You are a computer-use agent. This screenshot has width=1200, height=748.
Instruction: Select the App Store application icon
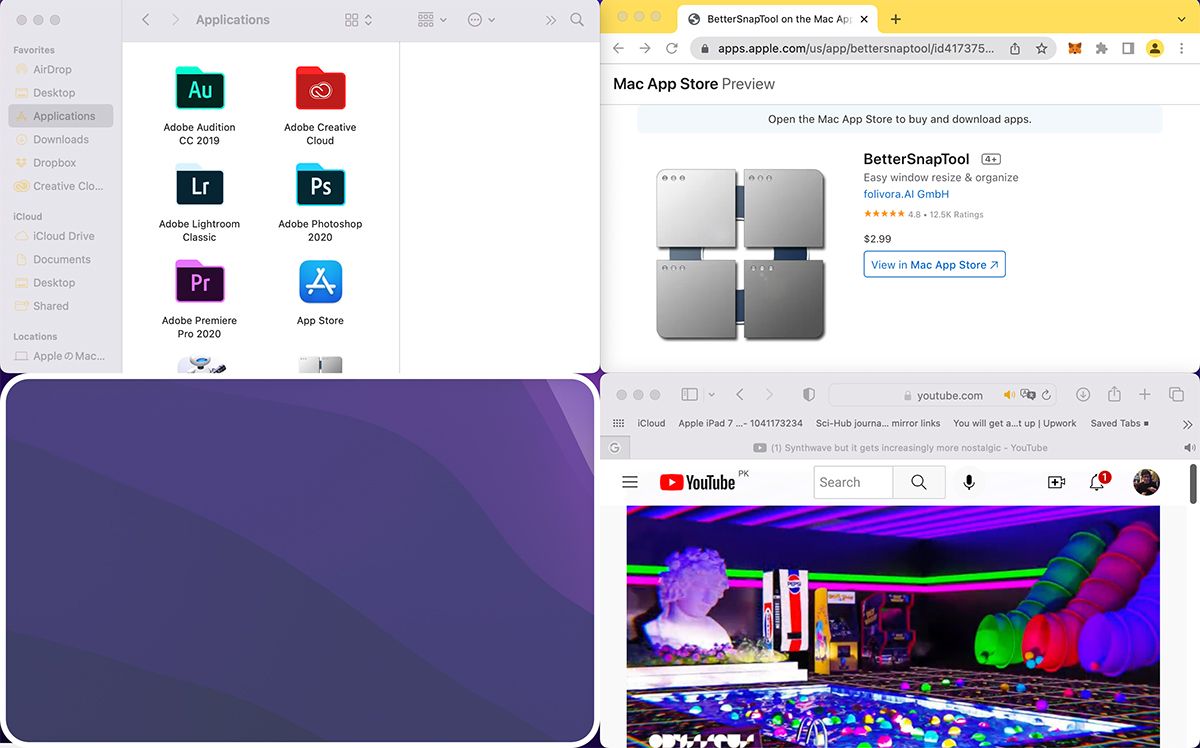click(x=320, y=282)
